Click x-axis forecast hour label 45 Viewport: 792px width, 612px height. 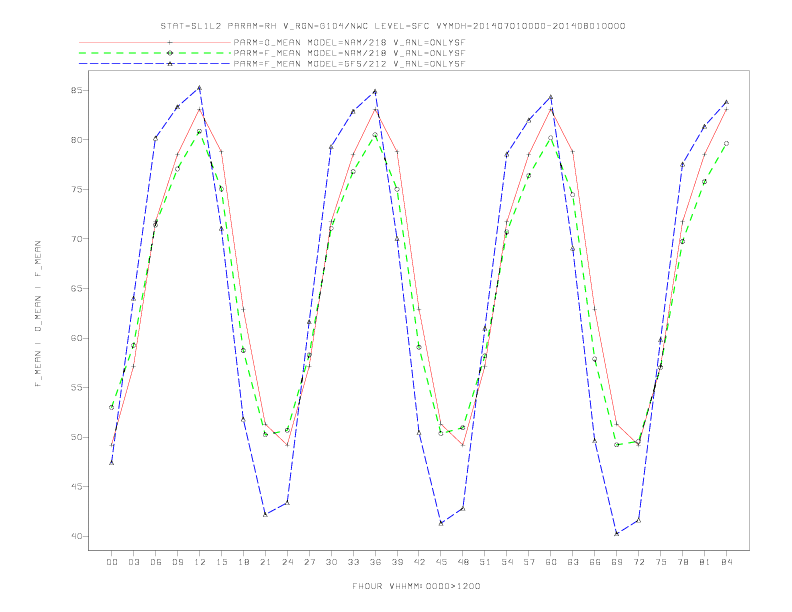[x=441, y=562]
